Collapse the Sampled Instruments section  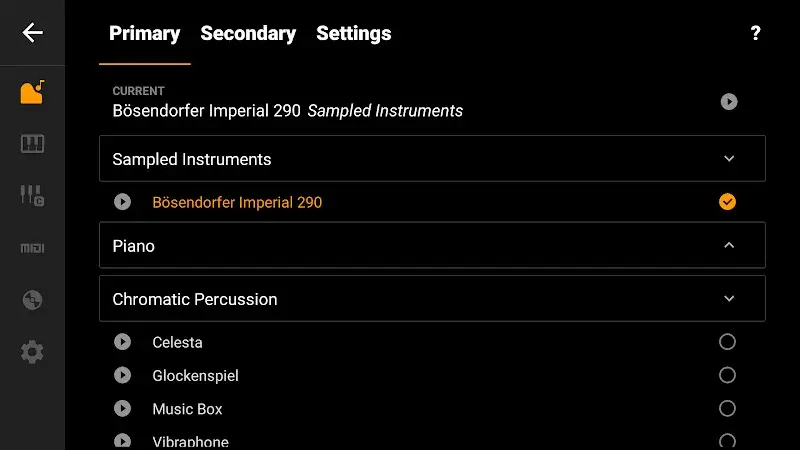(x=729, y=159)
